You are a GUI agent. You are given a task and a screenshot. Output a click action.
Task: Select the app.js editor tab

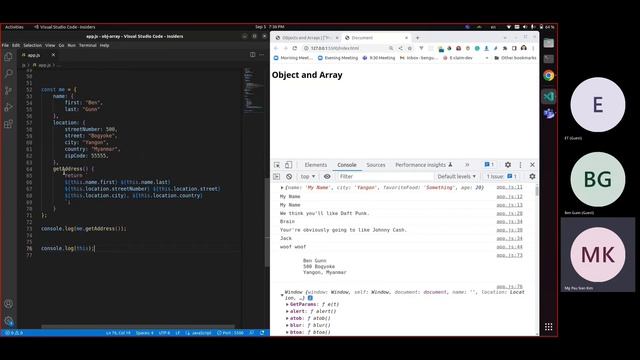38,55
